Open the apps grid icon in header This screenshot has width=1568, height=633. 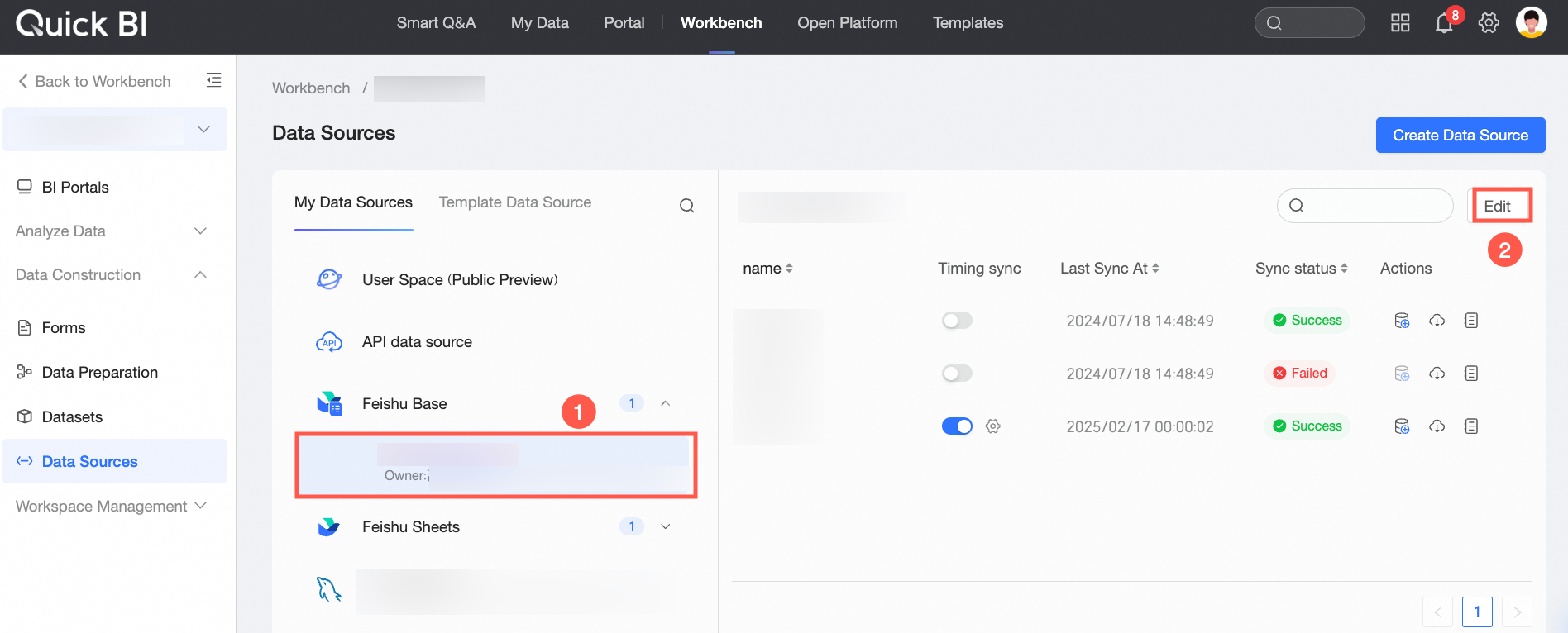(1400, 23)
